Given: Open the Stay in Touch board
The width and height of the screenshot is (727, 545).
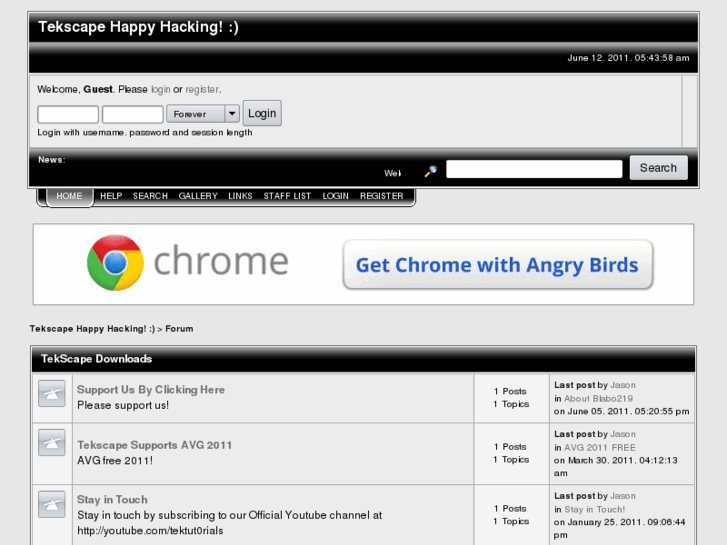Looking at the screenshot, I should pos(112,500).
